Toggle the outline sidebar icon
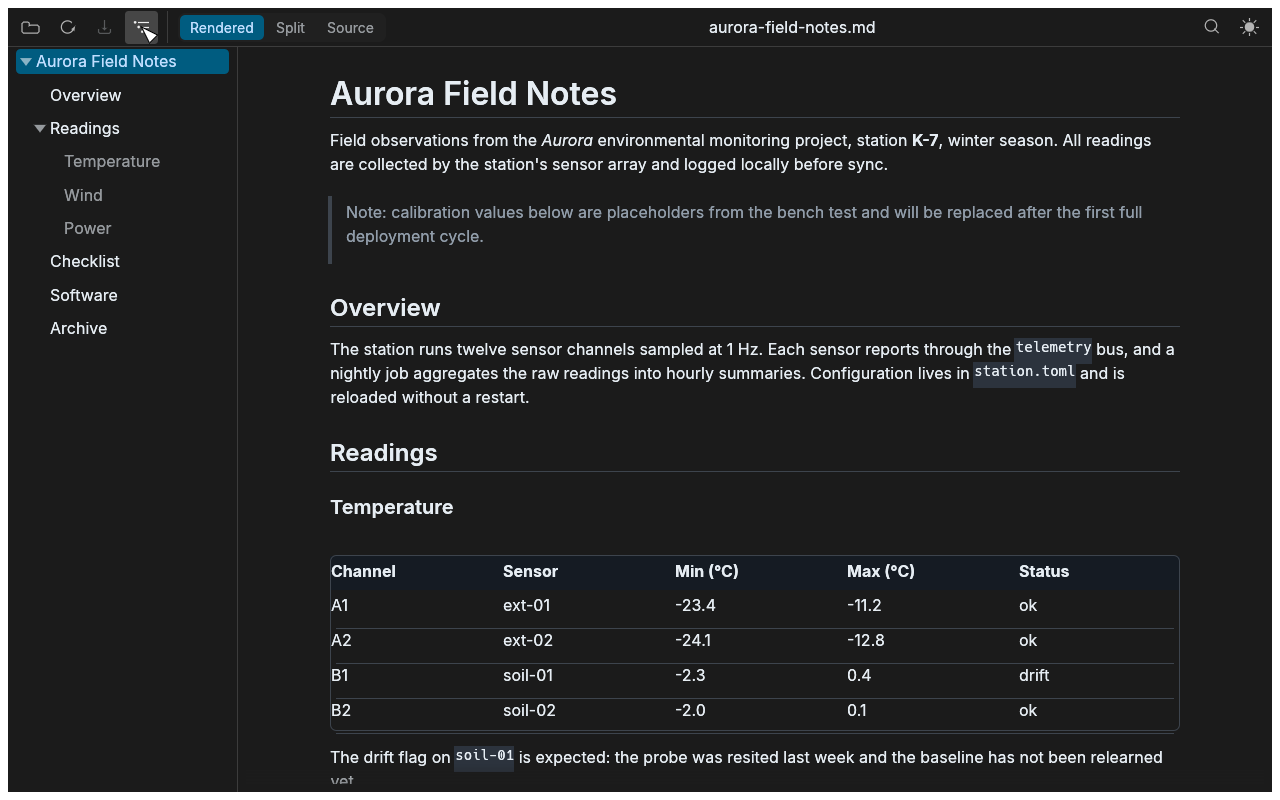Image resolution: width=1280 pixels, height=800 pixels. click(x=141, y=28)
